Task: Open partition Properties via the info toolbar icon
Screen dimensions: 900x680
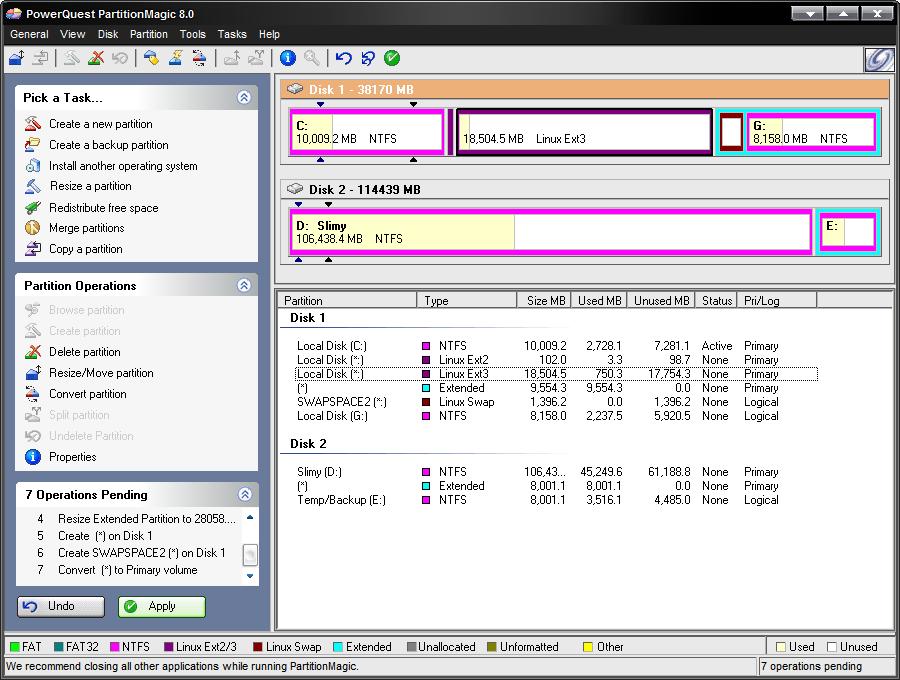Action: pos(286,58)
